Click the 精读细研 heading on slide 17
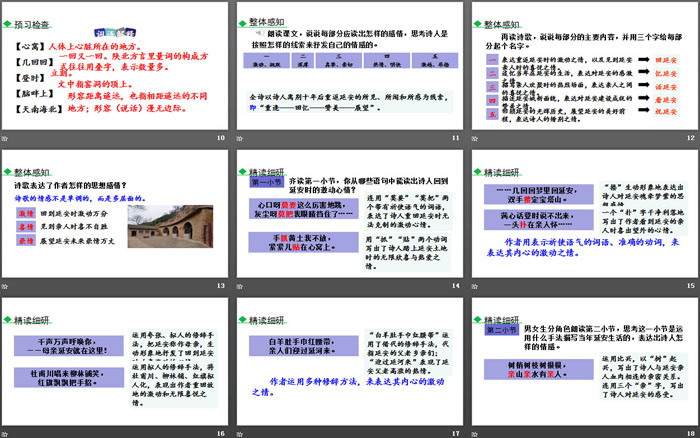The image size is (700, 438). (266, 320)
